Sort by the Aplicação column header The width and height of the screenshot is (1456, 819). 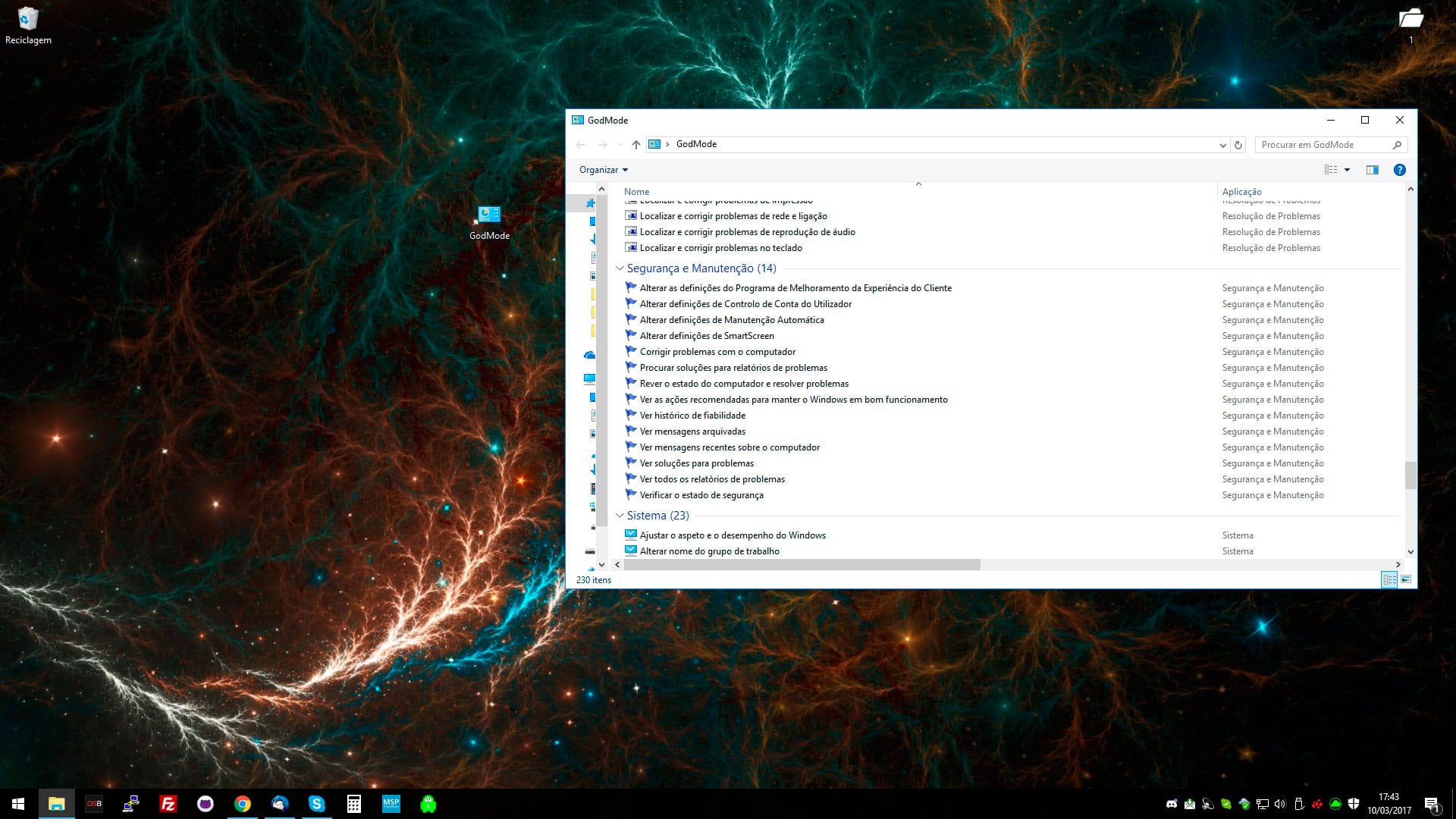point(1242,192)
